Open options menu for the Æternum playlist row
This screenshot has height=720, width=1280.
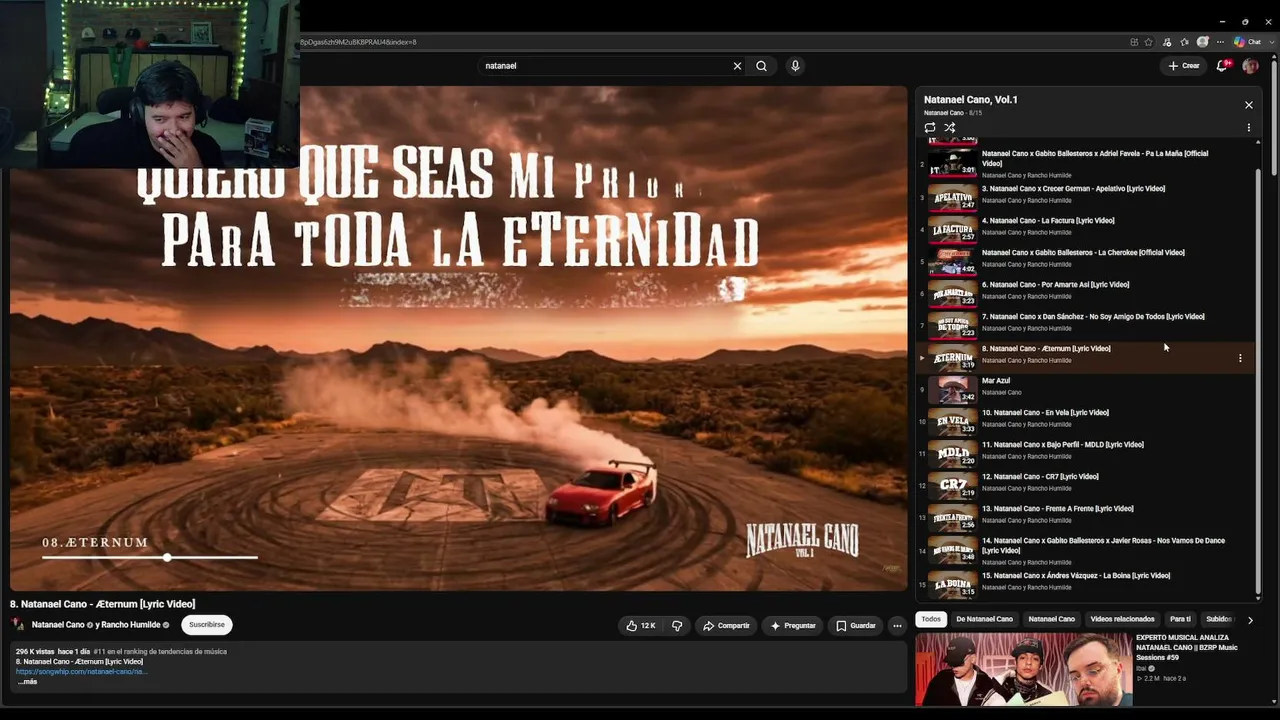[1240, 358]
